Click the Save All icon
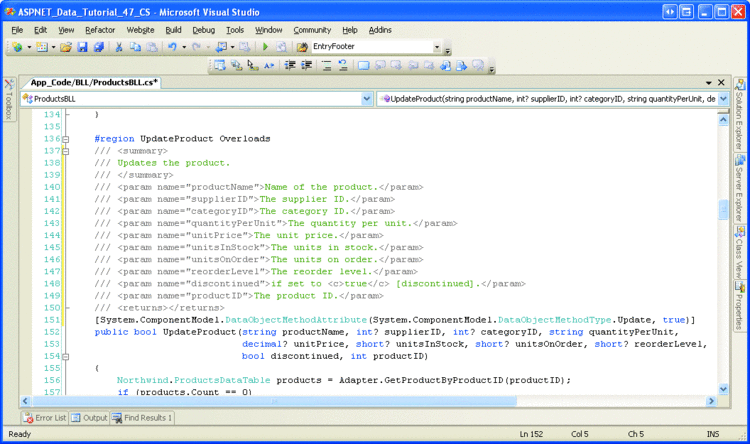This screenshot has width=750, height=444. tap(99, 47)
